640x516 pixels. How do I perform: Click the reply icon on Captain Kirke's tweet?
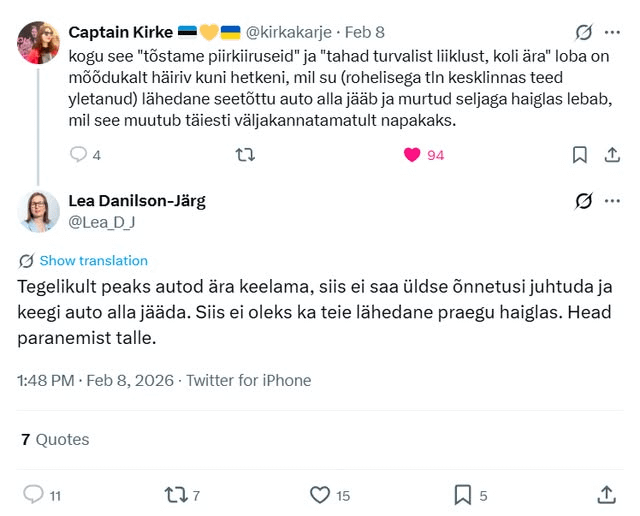(x=79, y=155)
